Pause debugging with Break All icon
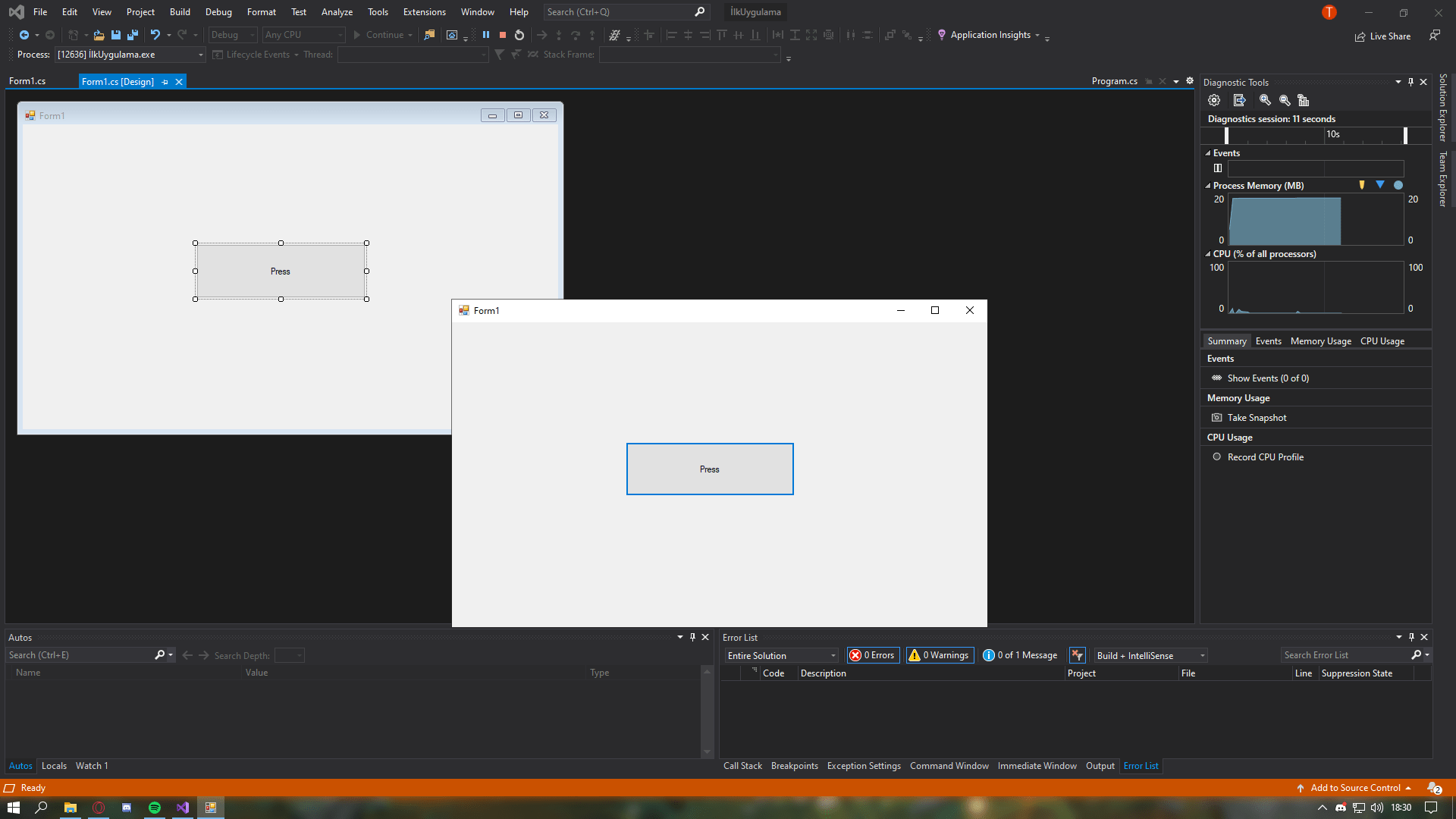Image resolution: width=1456 pixels, height=819 pixels. tap(486, 35)
